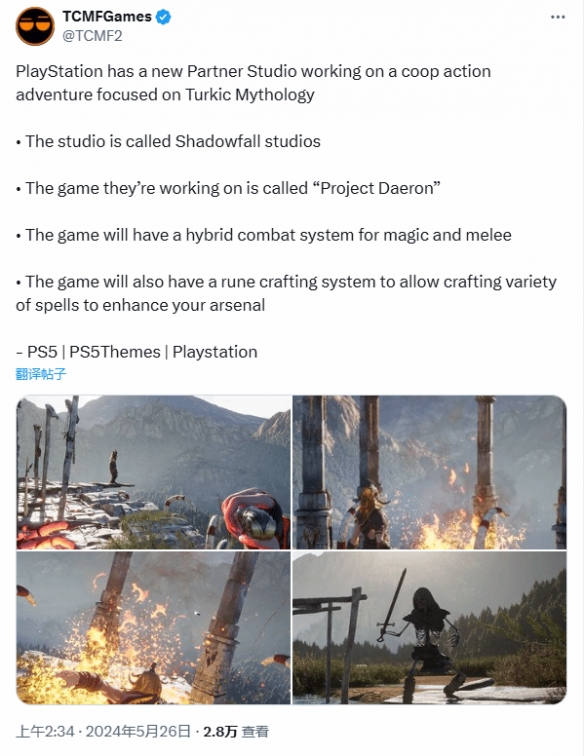Click the rune crafting system paragraph
The height and width of the screenshot is (756, 584).
click(x=286, y=293)
